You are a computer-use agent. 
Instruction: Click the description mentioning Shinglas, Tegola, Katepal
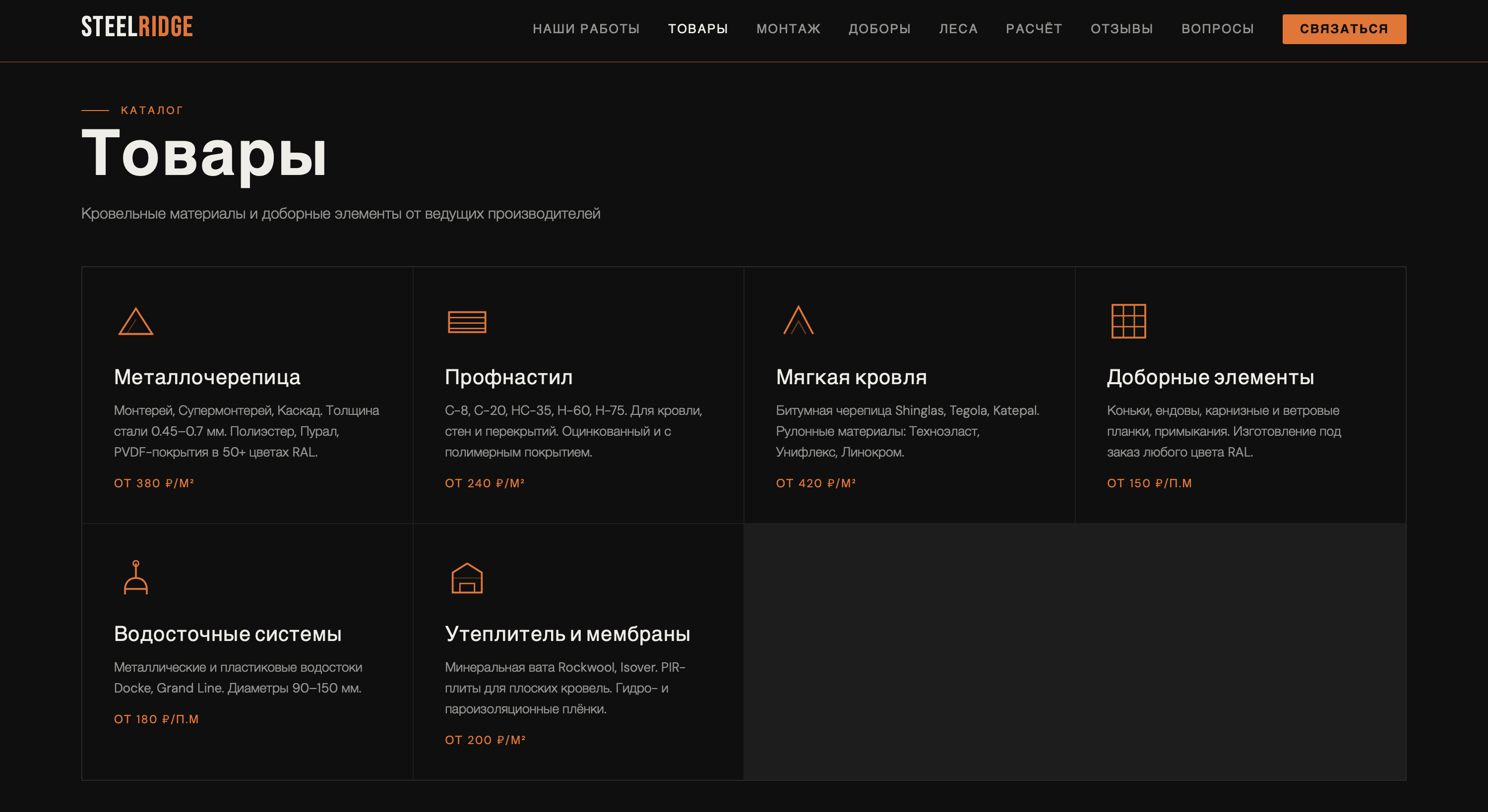(908, 431)
